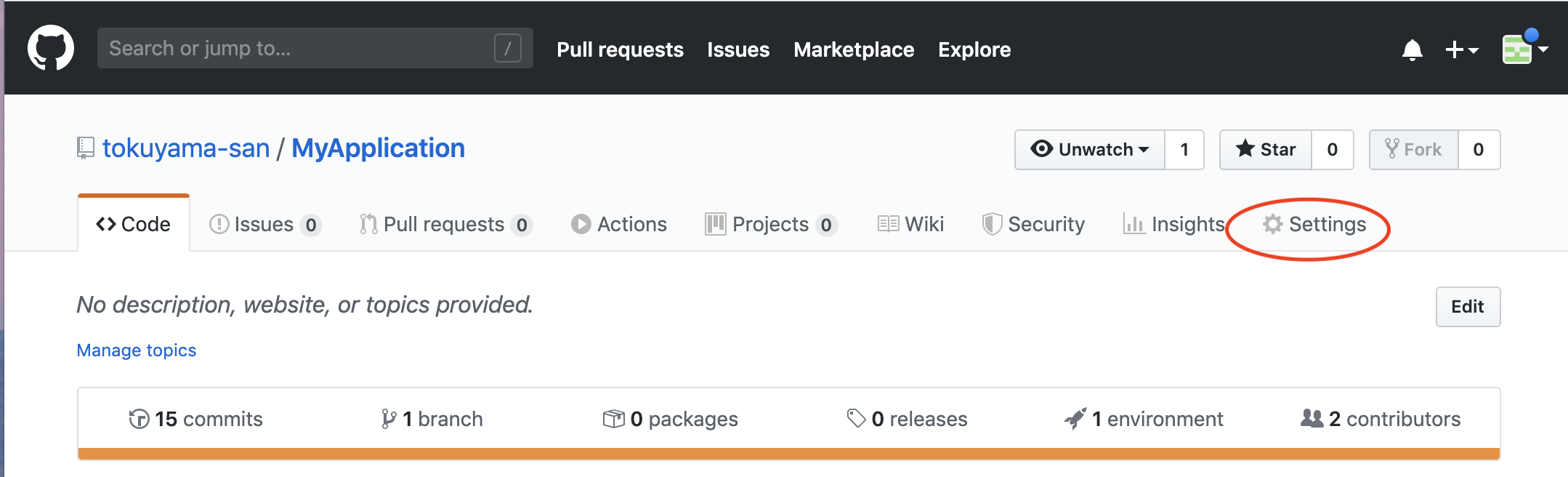Toggle Star on this repository

click(1266, 150)
